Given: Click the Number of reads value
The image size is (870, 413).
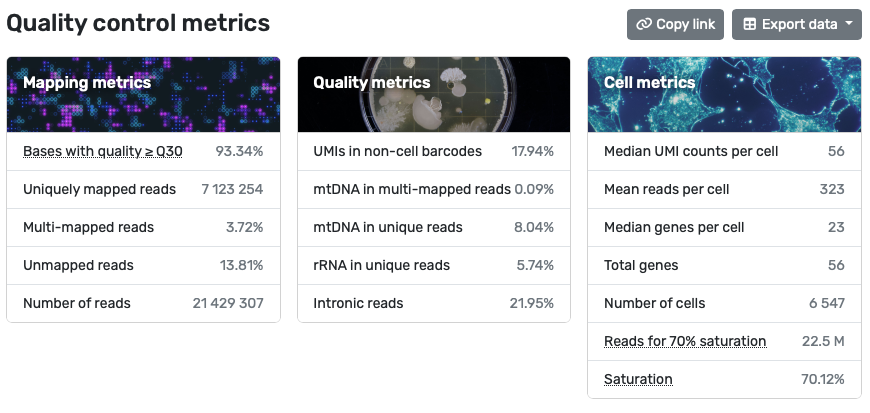Looking at the screenshot, I should (x=228, y=303).
